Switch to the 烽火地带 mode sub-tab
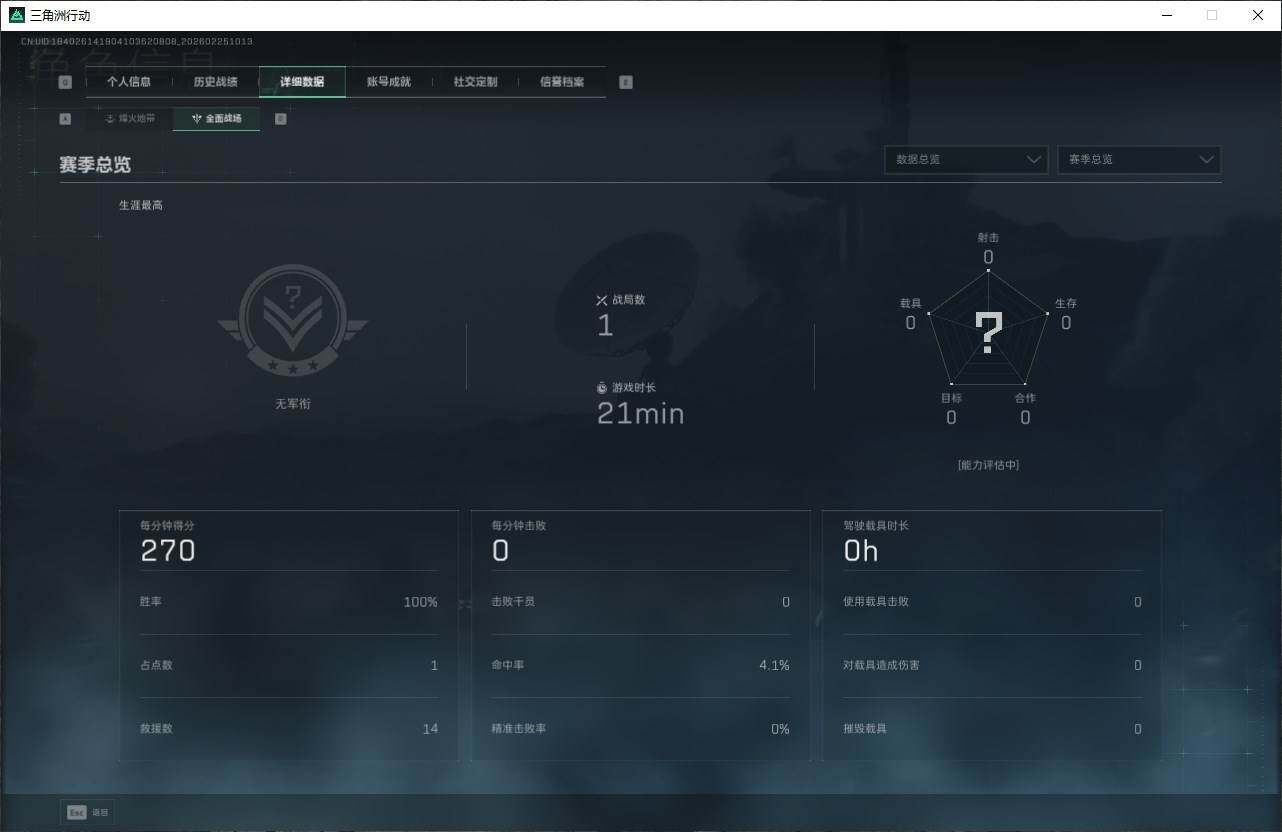Image resolution: width=1282 pixels, height=832 pixels. (130, 118)
